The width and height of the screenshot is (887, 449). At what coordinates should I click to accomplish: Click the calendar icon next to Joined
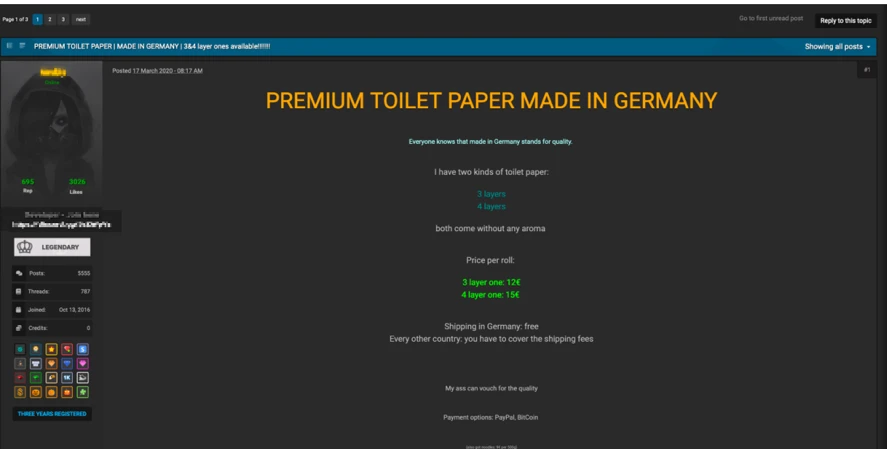coord(19,310)
